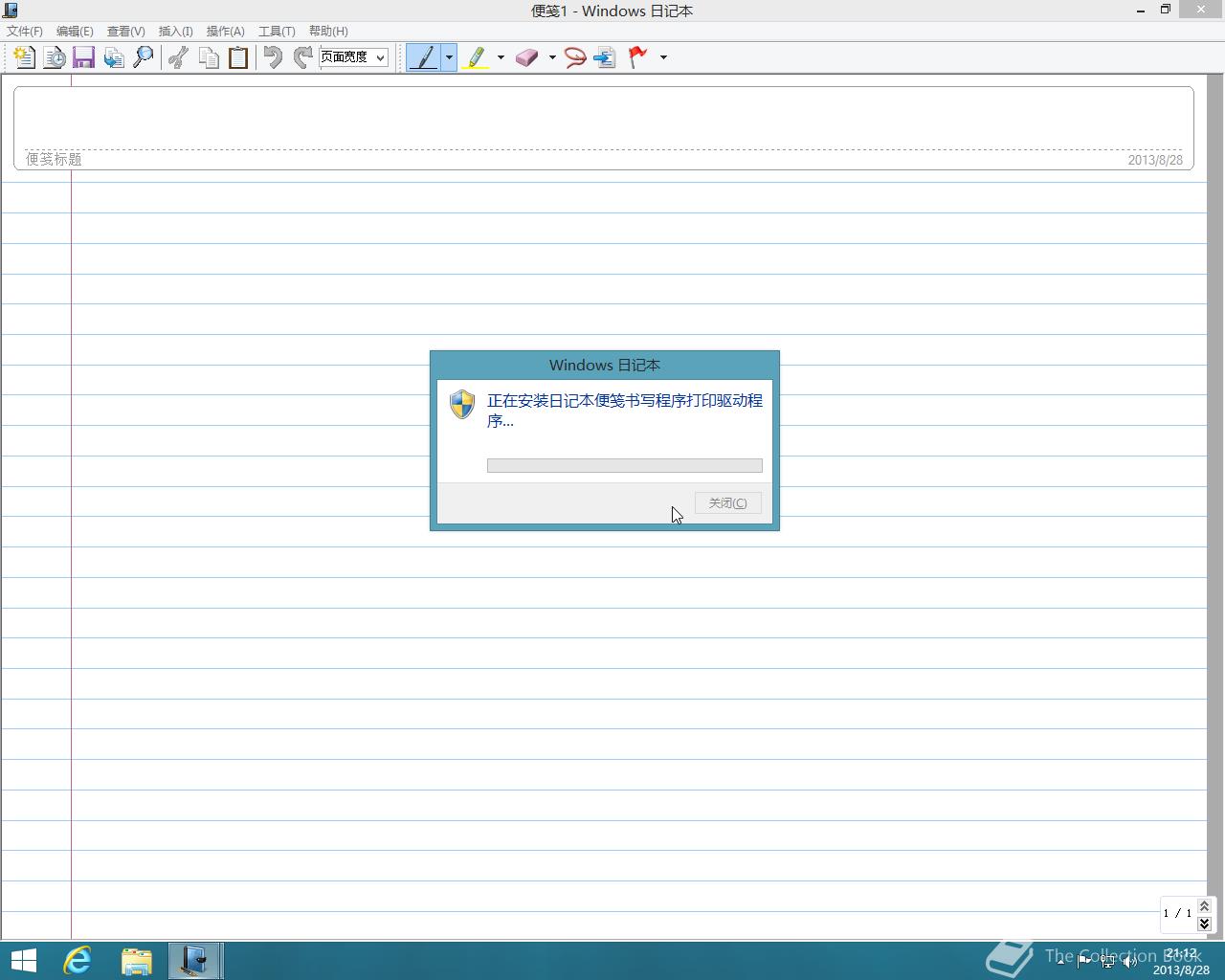
Task: Click the Journal icon in the title bar
Action: pyautogui.click(x=10, y=11)
